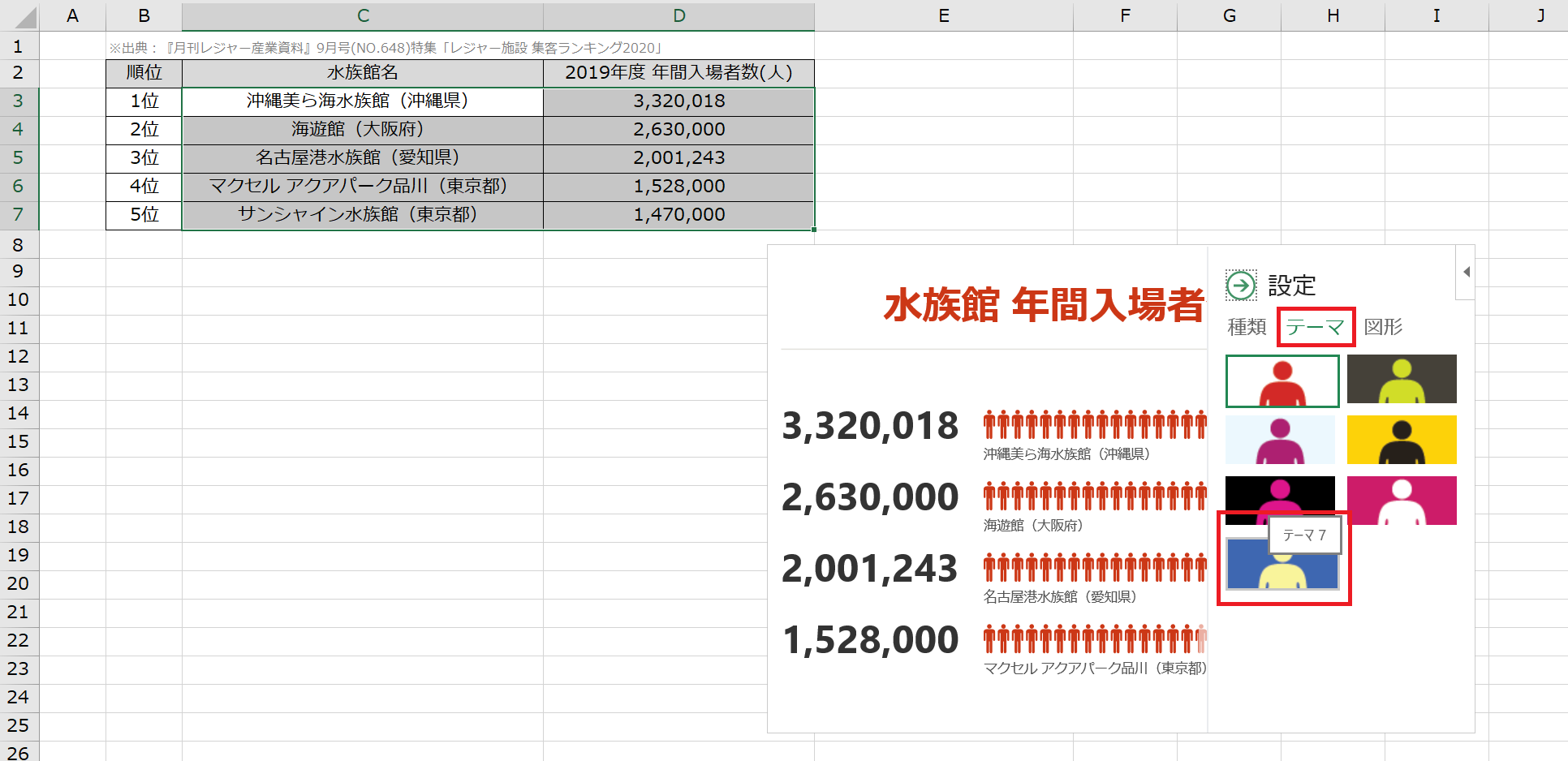Select column G header
Image resolution: width=1568 pixels, height=761 pixels.
coord(1230,15)
